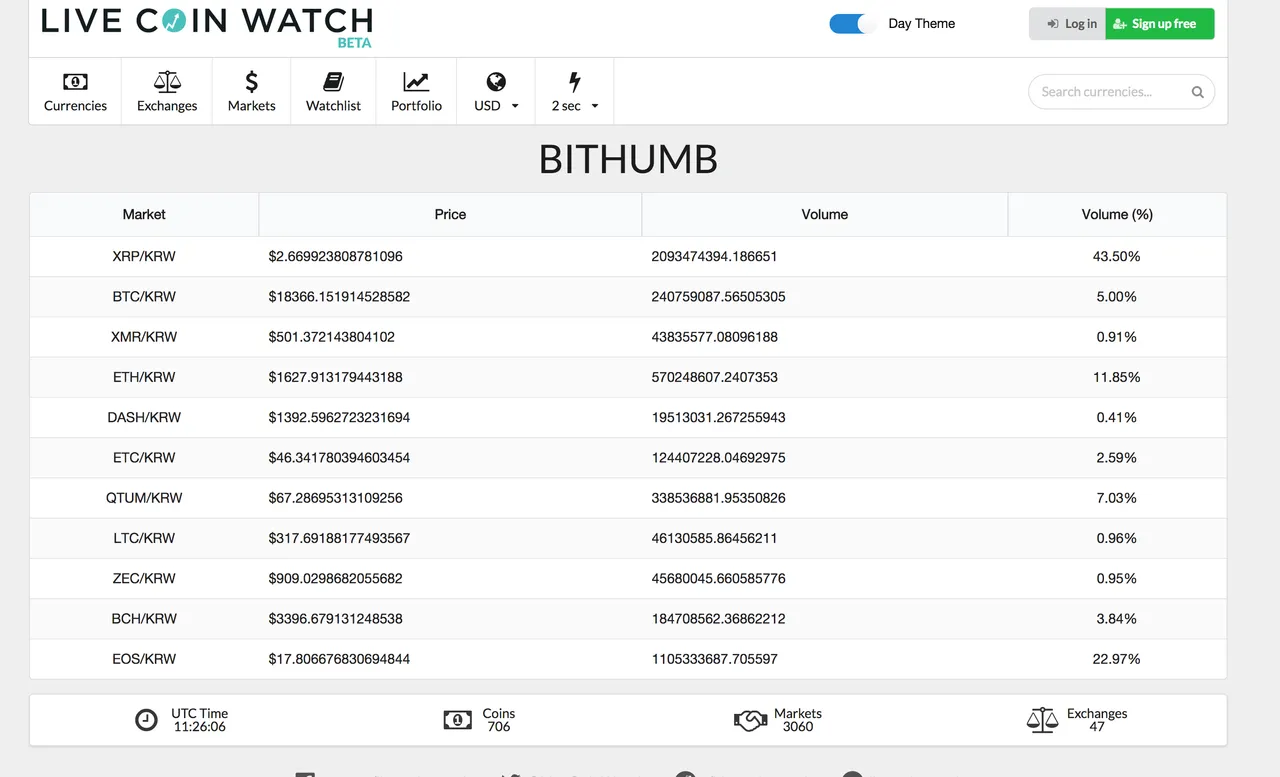The image size is (1280, 777).
Task: Open the Exchanges scale icon in navbar
Action: click(x=167, y=82)
